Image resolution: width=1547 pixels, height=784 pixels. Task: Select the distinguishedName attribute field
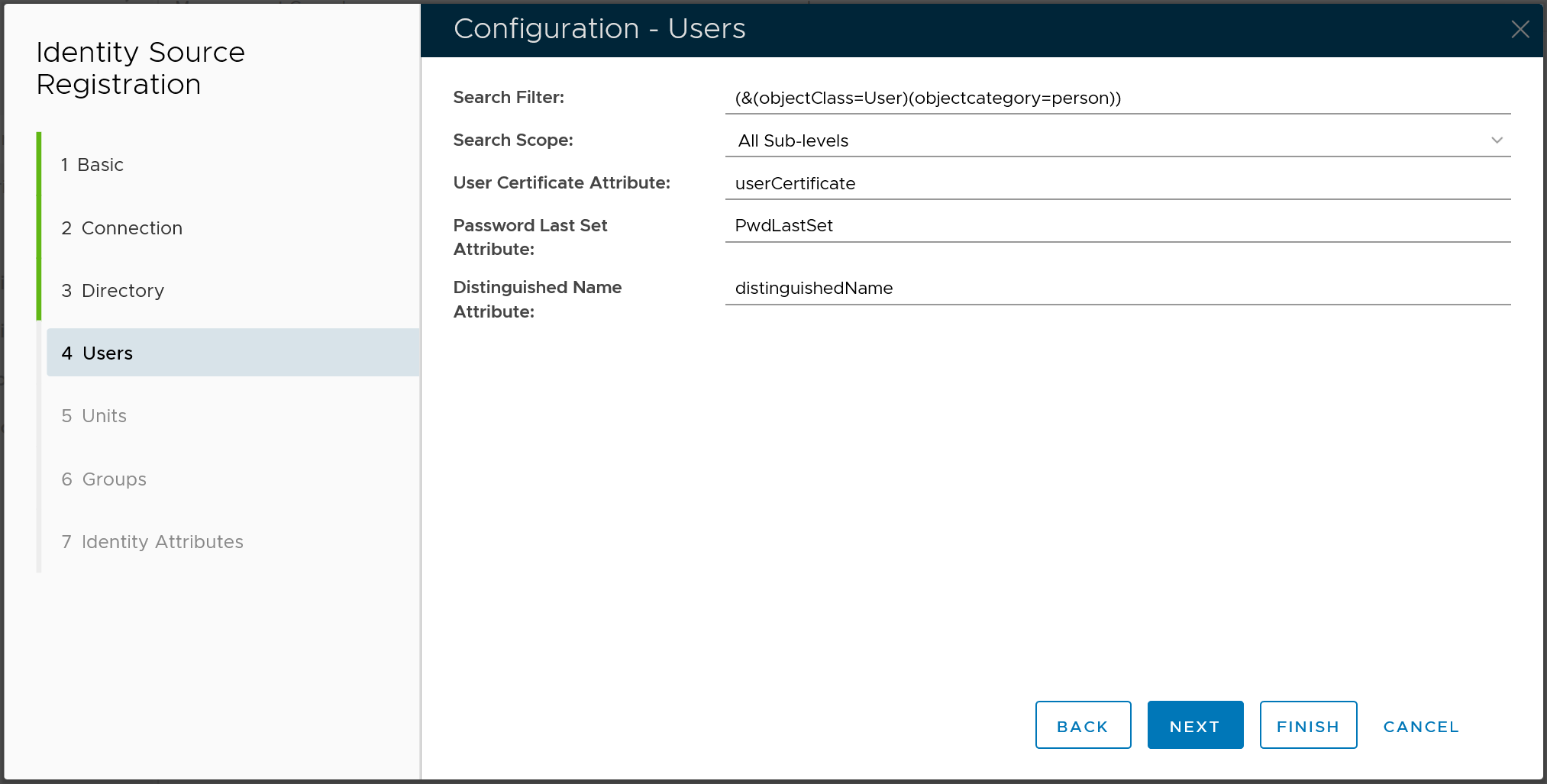1116,289
